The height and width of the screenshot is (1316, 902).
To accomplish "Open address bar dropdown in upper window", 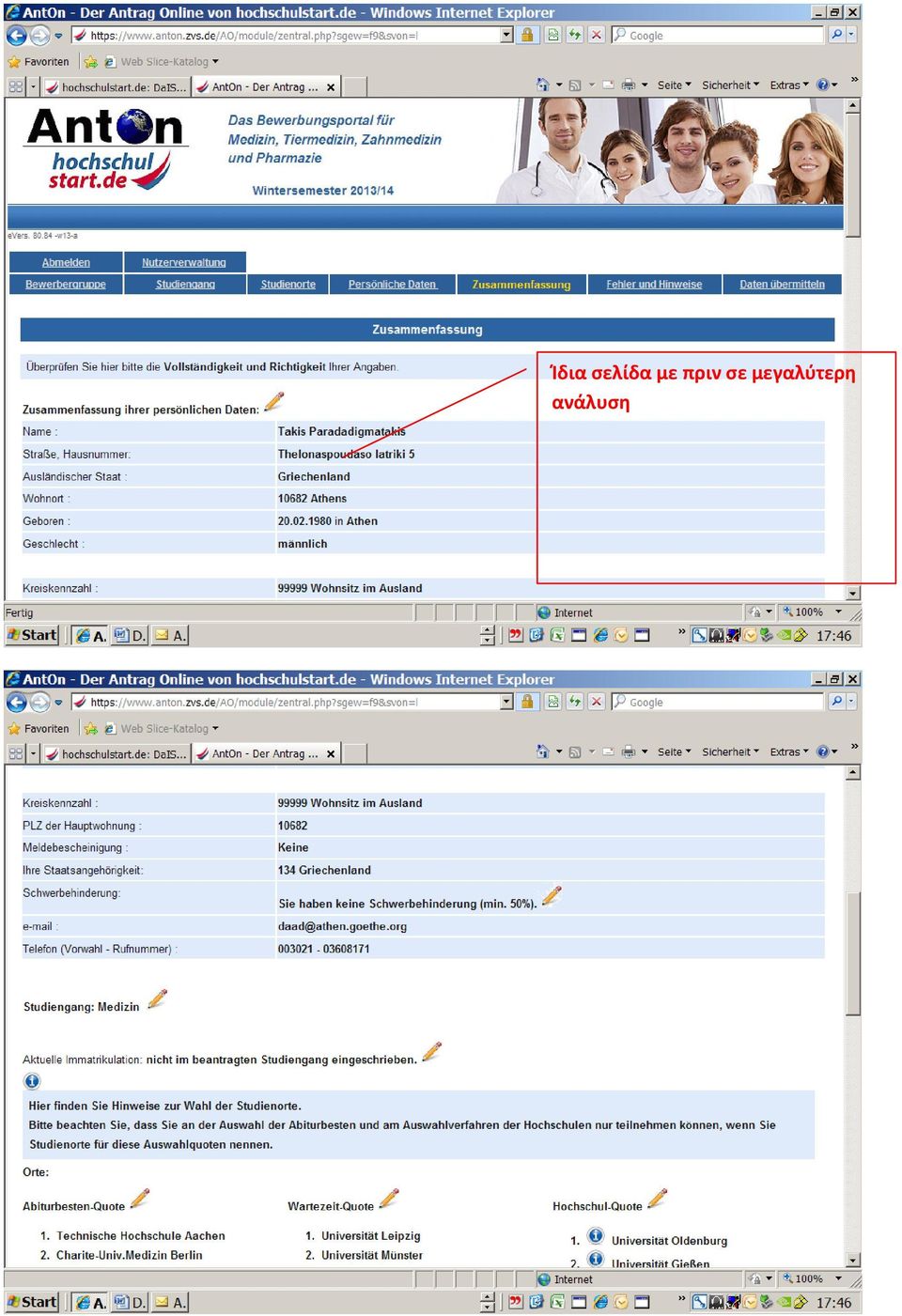I will click(507, 35).
